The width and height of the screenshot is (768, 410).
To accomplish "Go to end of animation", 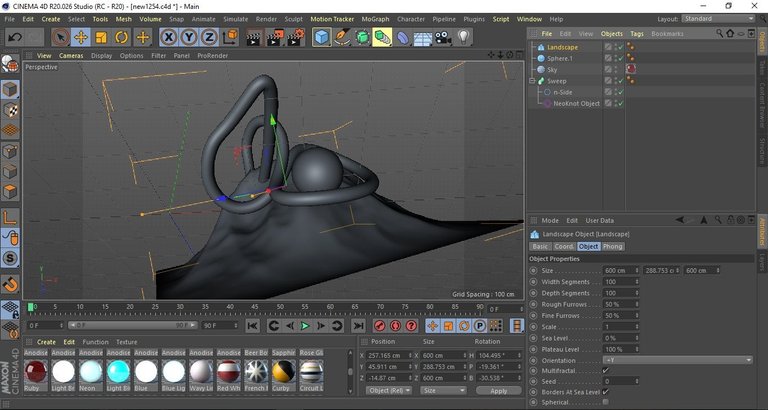I will (x=359, y=326).
